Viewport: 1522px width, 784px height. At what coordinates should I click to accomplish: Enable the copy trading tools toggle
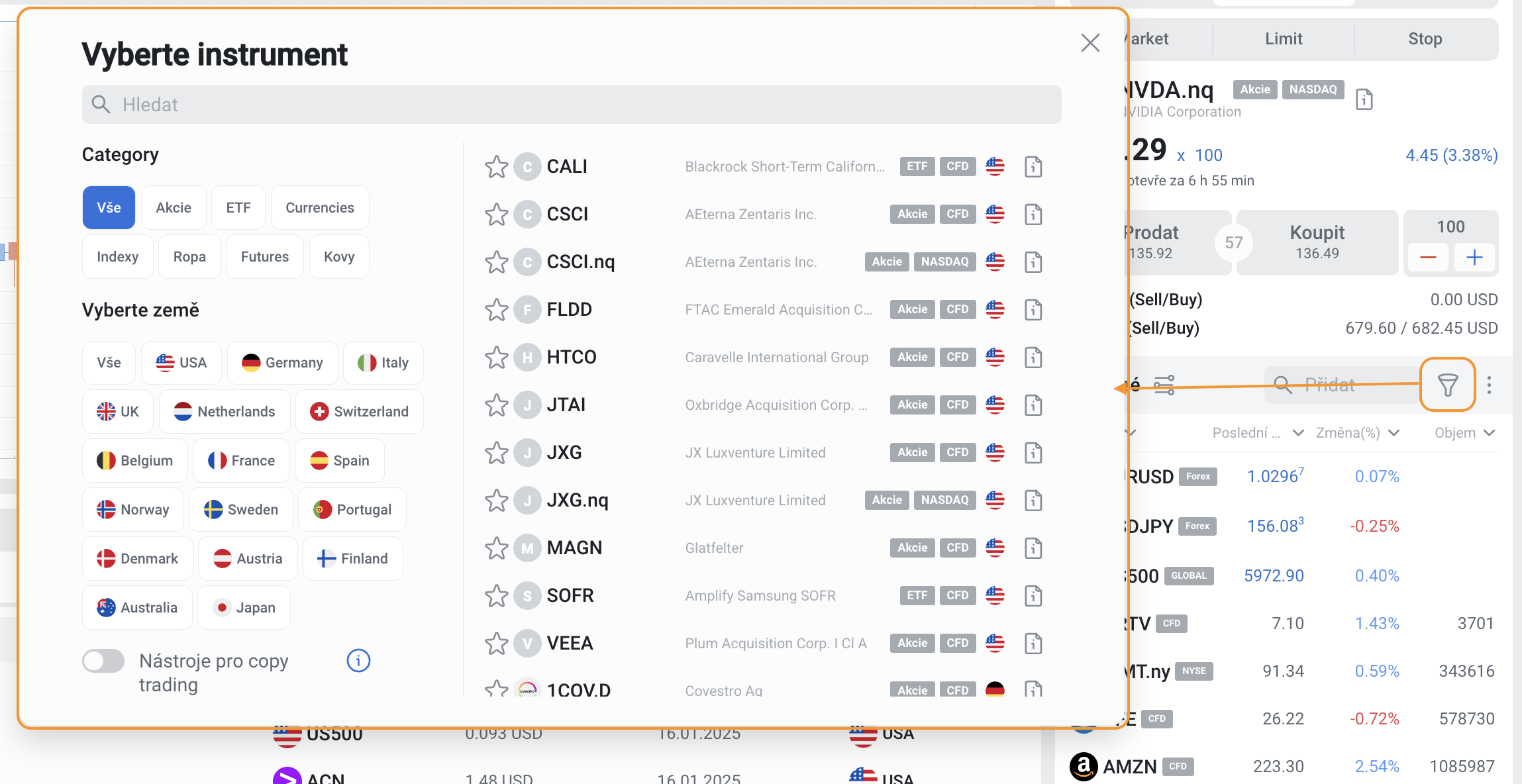click(x=103, y=661)
